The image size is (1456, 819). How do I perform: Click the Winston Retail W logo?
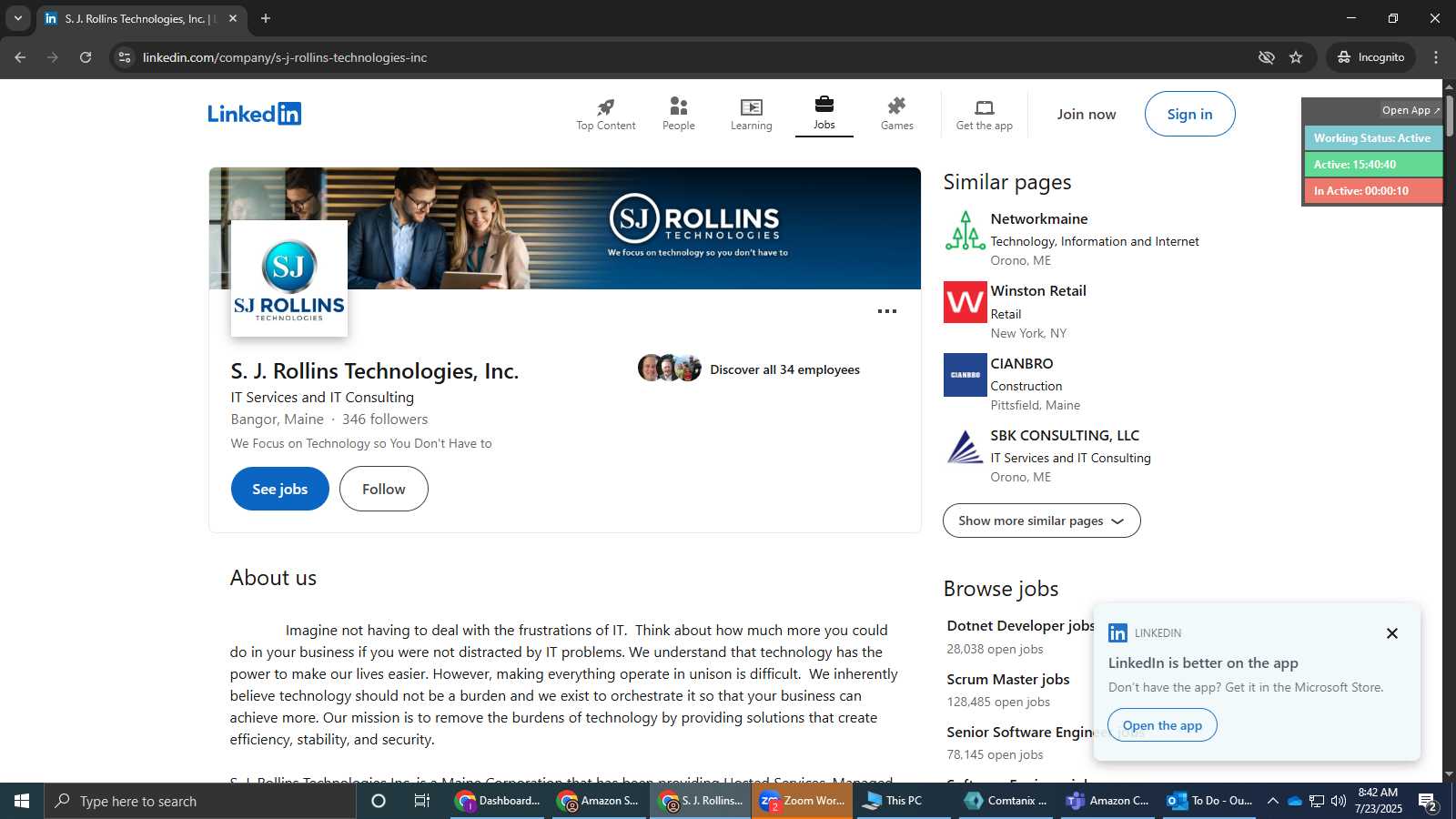966,302
